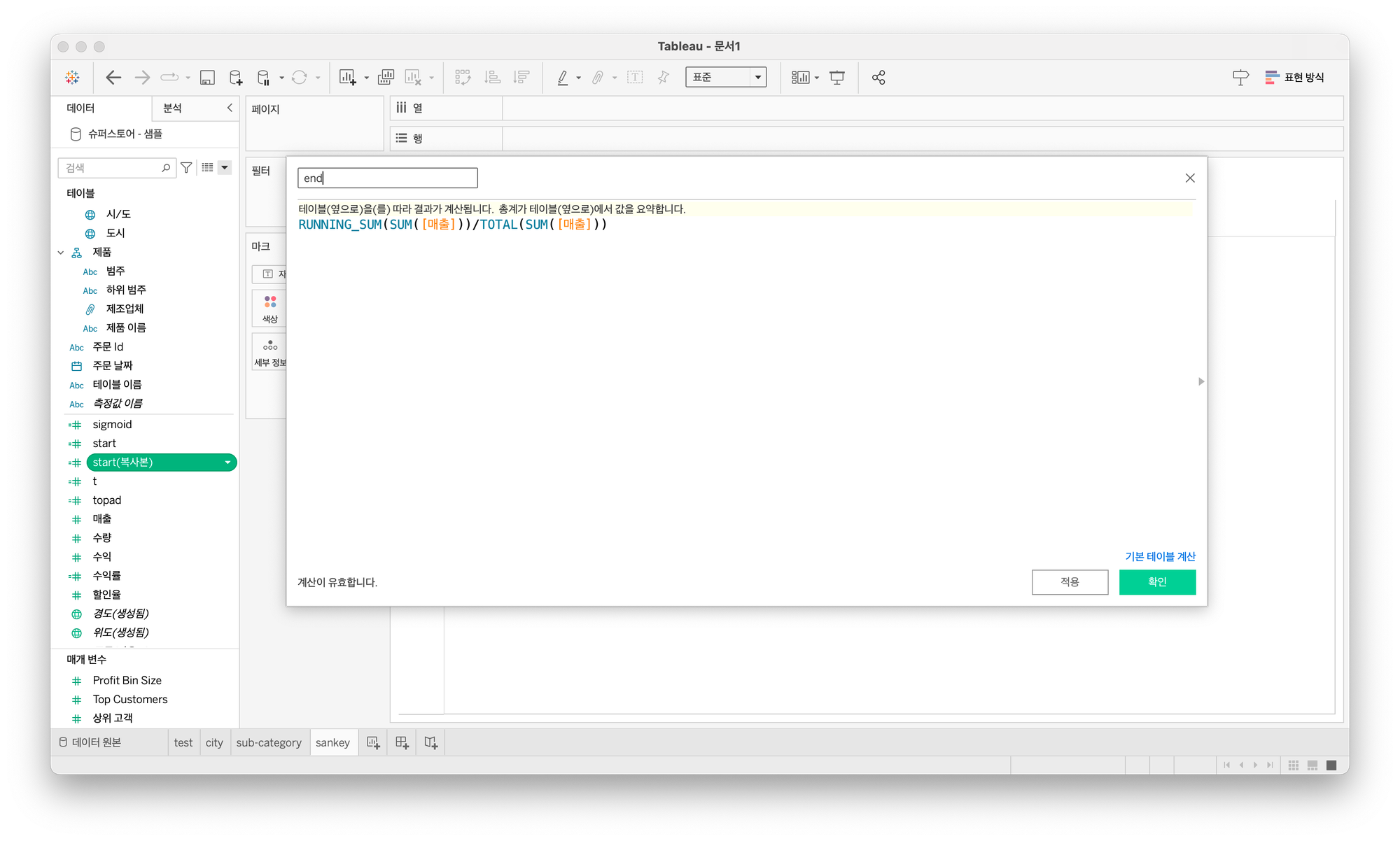The height and width of the screenshot is (841, 1400).
Task: Click the highlight pen icon
Action: [x=562, y=78]
